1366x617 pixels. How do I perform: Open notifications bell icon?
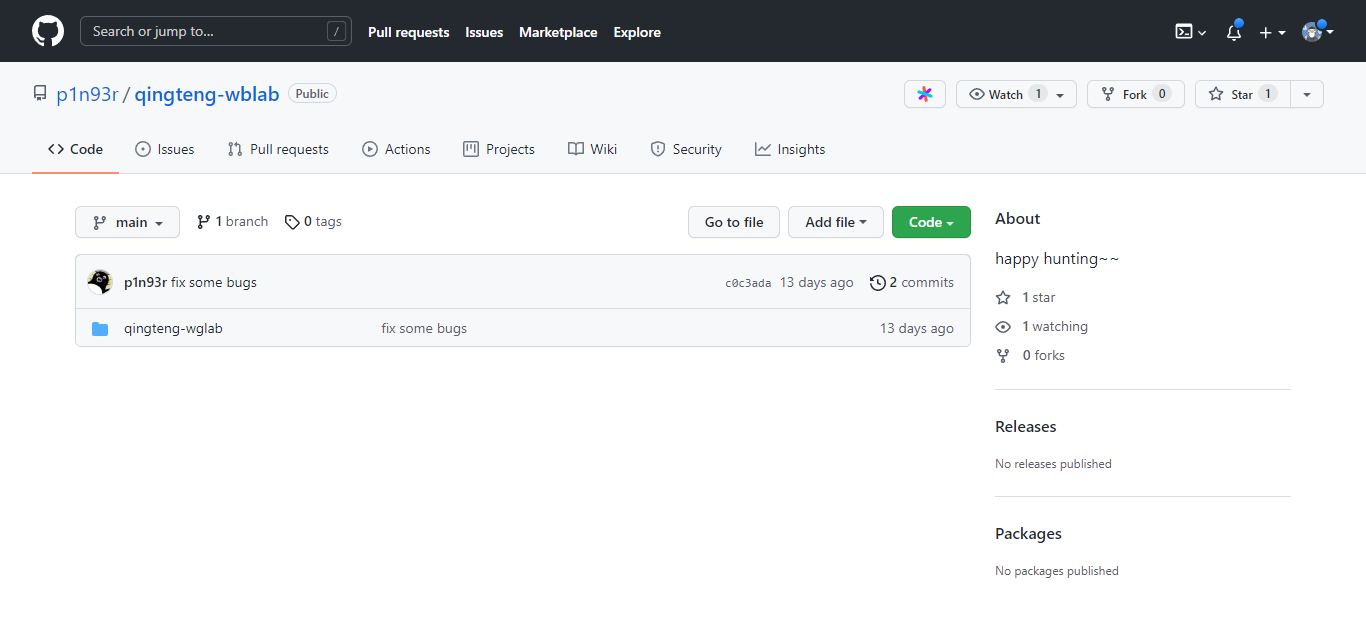coord(1234,32)
